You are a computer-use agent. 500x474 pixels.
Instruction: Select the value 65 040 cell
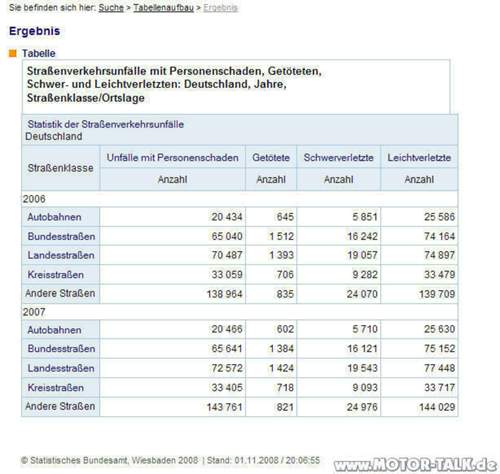tap(172, 236)
